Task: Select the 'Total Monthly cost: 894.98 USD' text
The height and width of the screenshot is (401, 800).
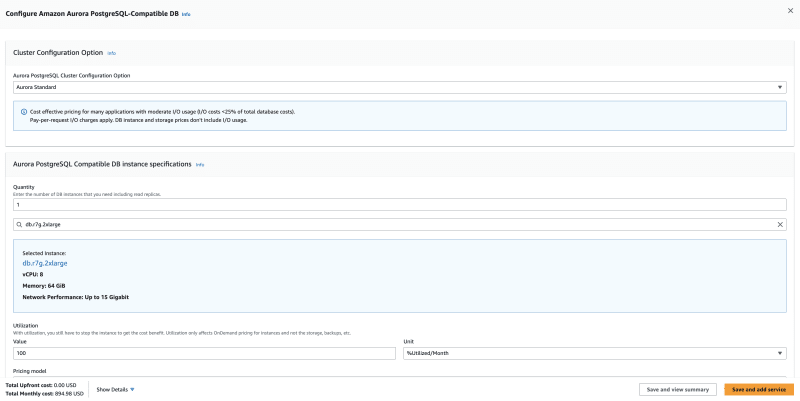Action: click(x=44, y=394)
